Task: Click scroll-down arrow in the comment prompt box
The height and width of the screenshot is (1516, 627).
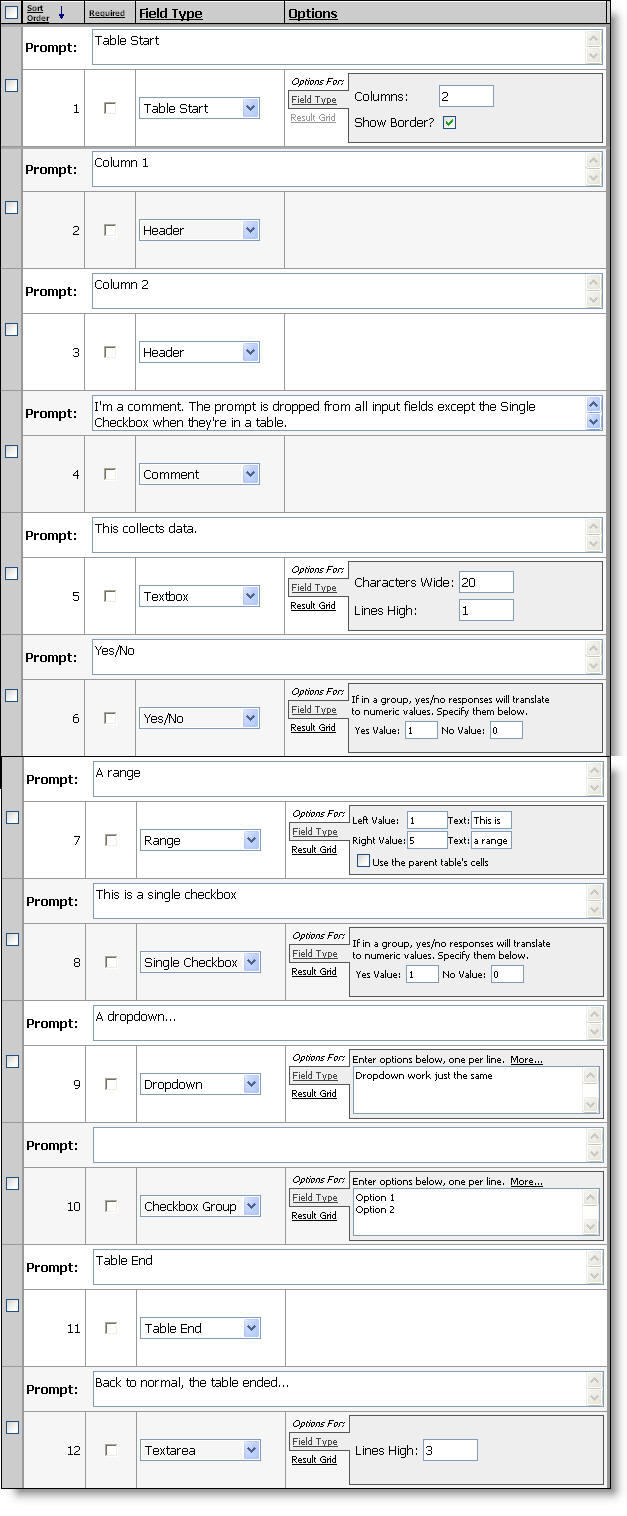Action: point(593,422)
